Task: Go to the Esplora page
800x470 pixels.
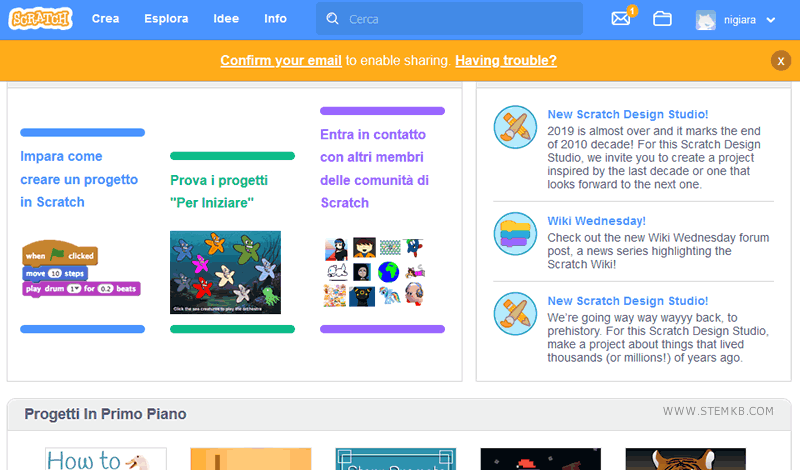Action: 166,19
